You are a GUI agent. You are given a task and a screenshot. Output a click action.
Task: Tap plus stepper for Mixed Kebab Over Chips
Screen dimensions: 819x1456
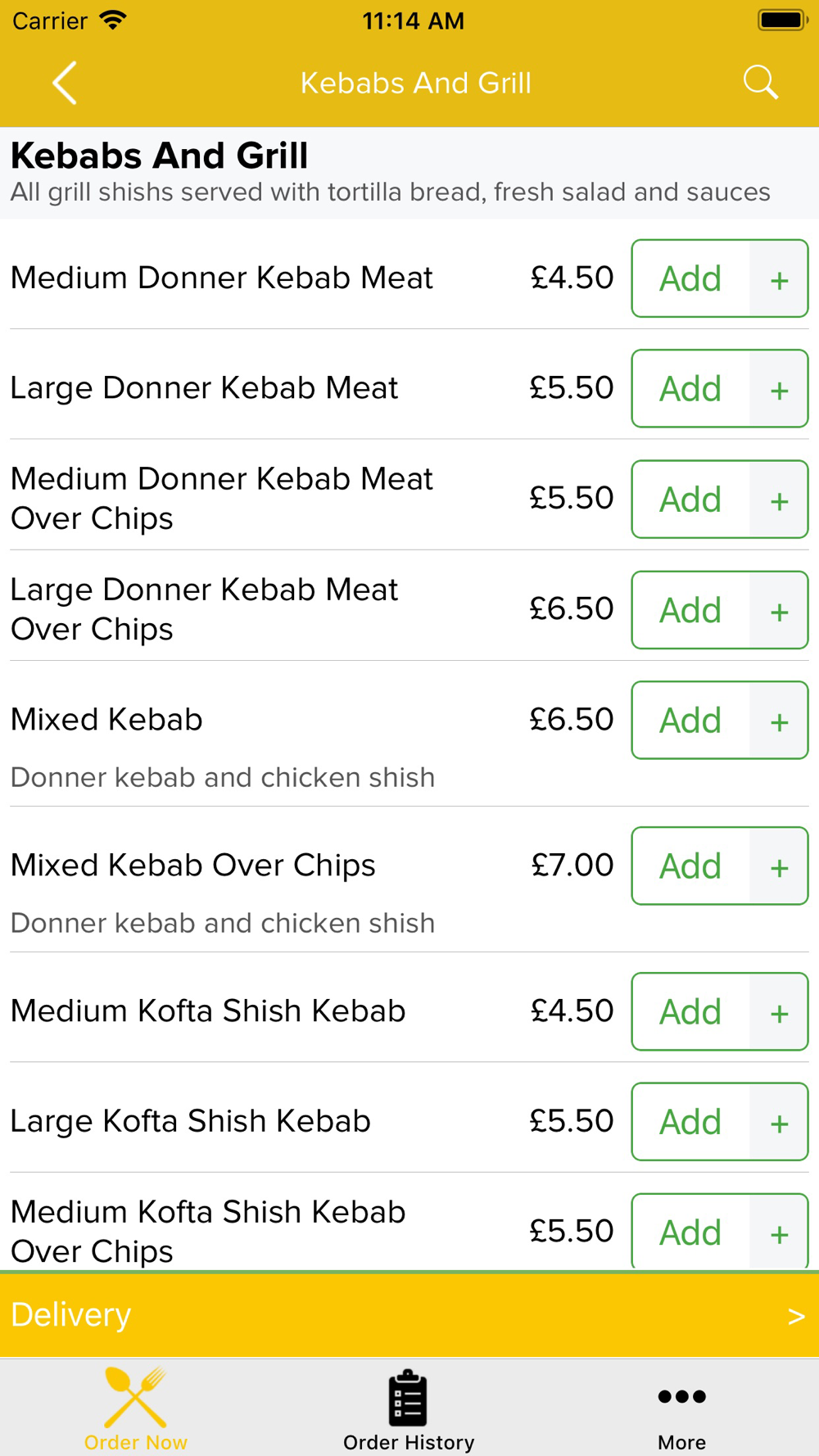tap(779, 866)
